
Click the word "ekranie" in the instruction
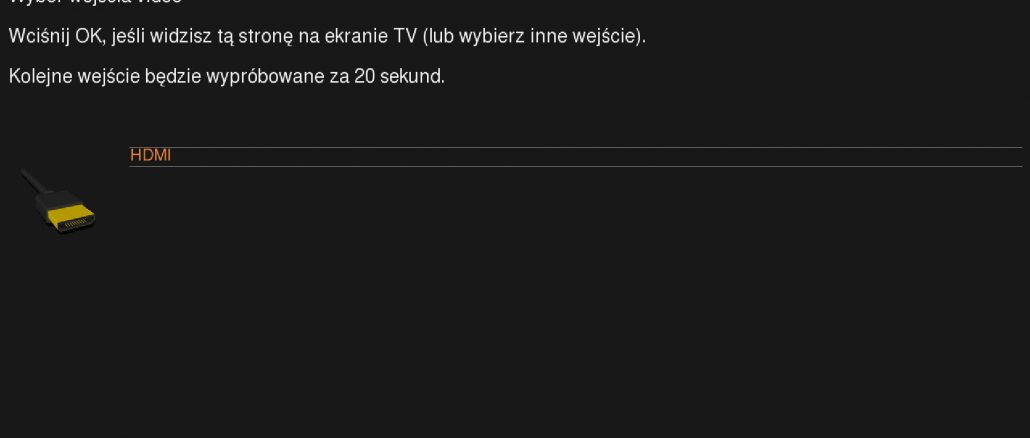coord(356,37)
